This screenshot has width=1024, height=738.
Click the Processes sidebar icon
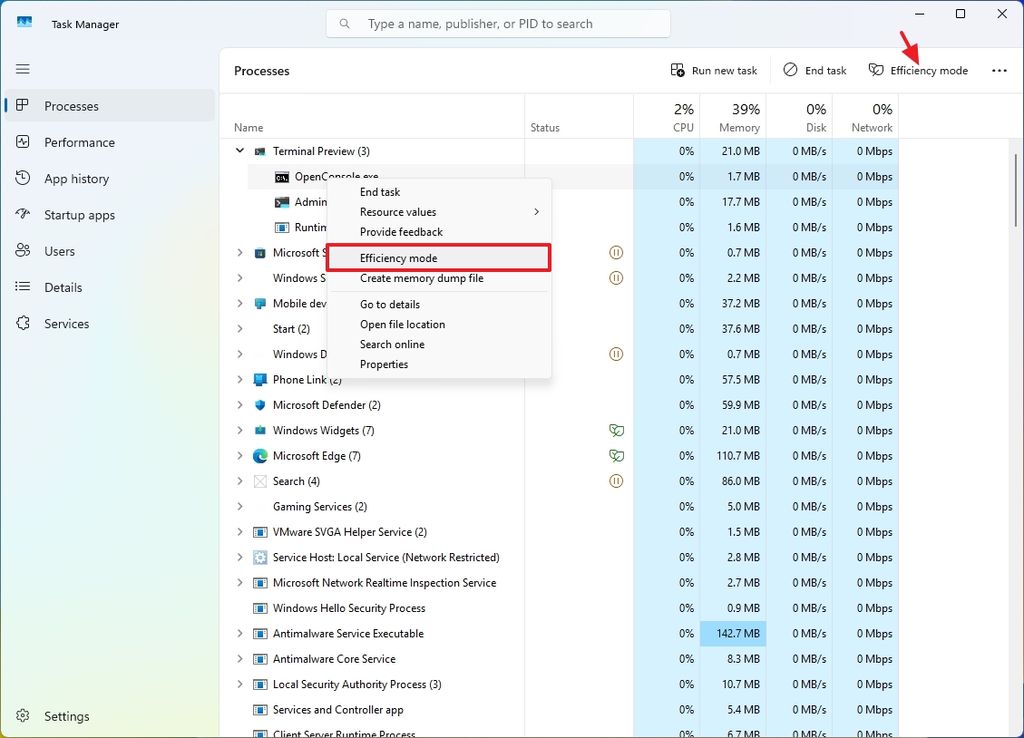pos(23,105)
